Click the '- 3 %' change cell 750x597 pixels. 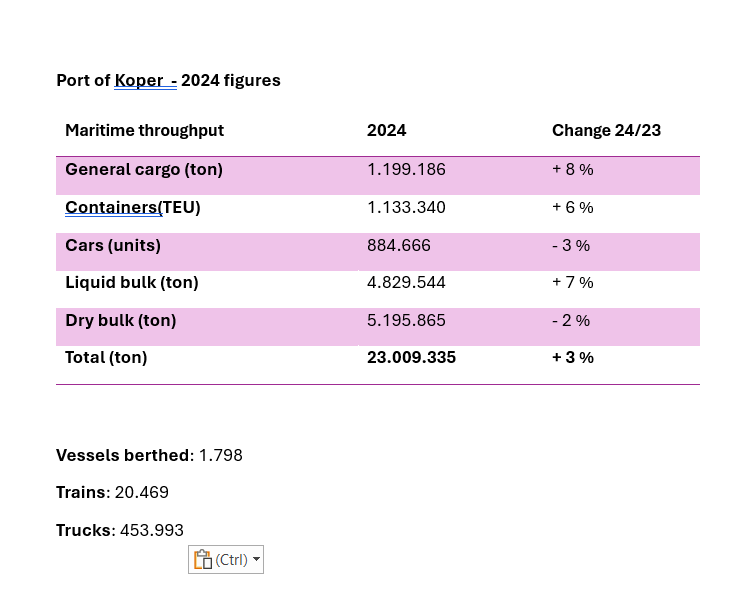(571, 245)
